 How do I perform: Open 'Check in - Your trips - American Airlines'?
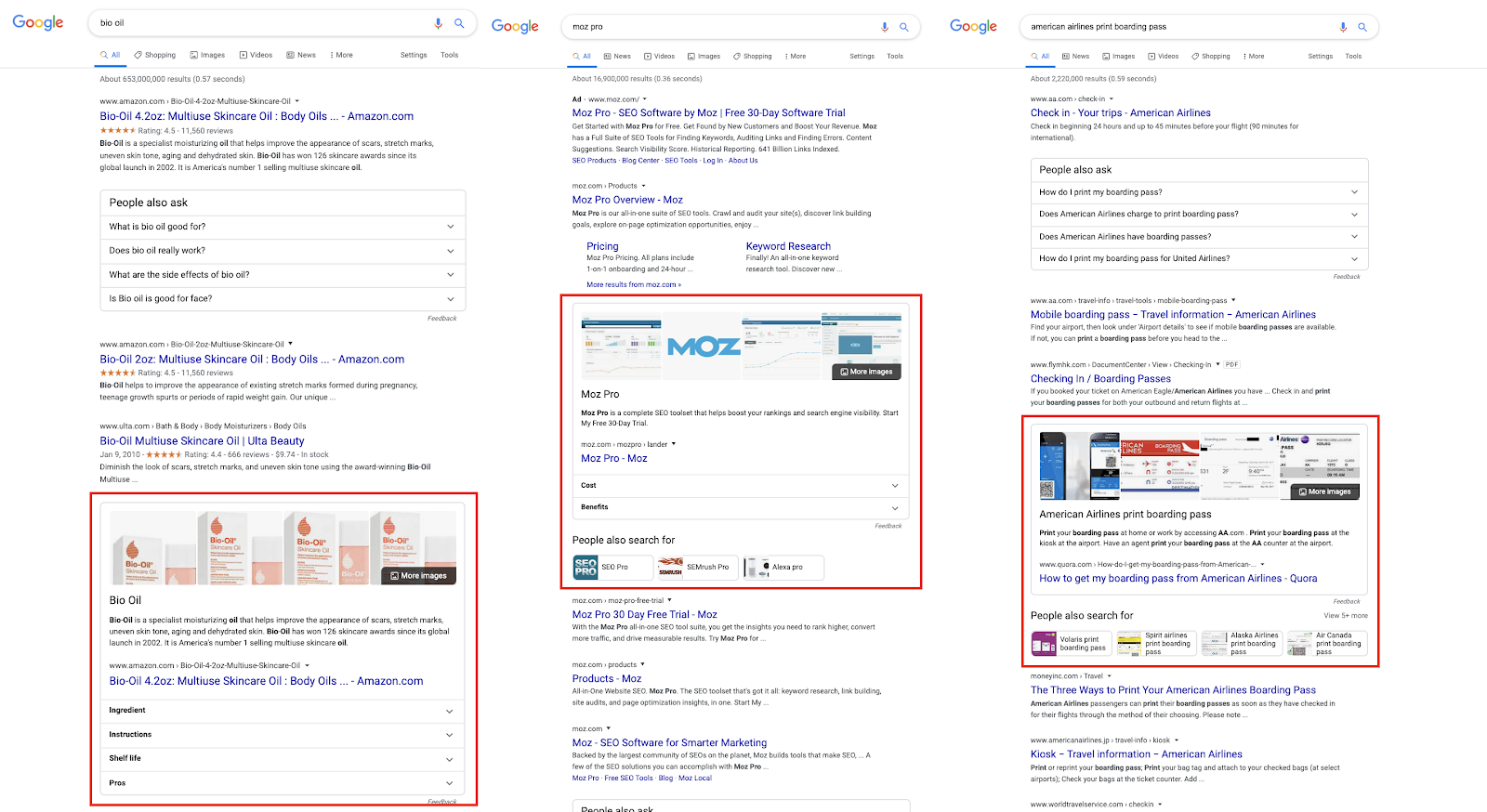[1120, 113]
